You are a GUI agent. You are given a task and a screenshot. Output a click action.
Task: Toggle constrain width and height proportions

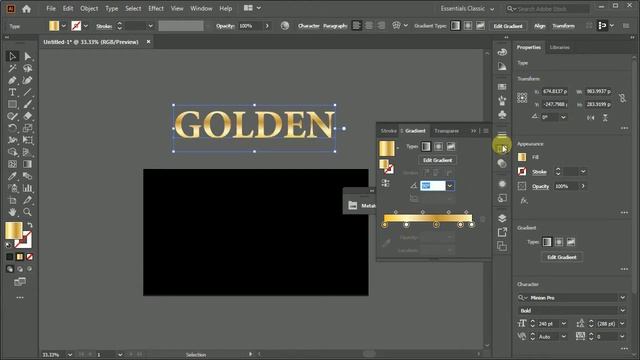coord(622,98)
